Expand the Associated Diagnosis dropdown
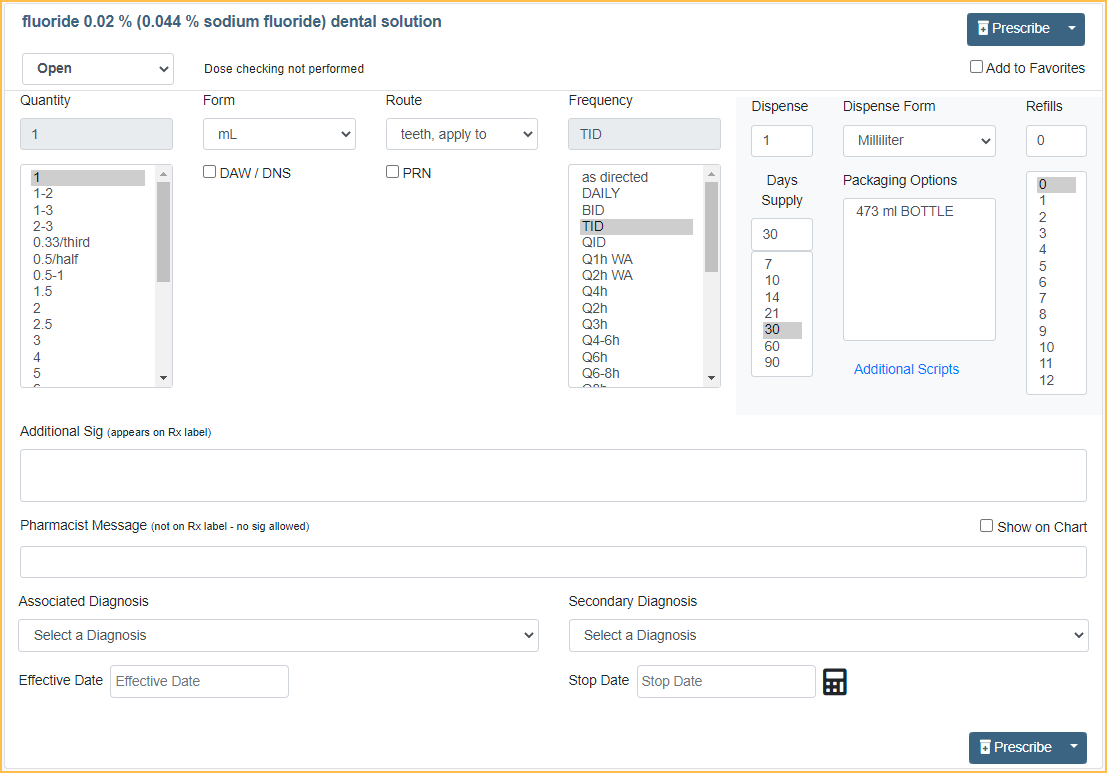Image resolution: width=1107 pixels, height=773 pixels. [278, 635]
